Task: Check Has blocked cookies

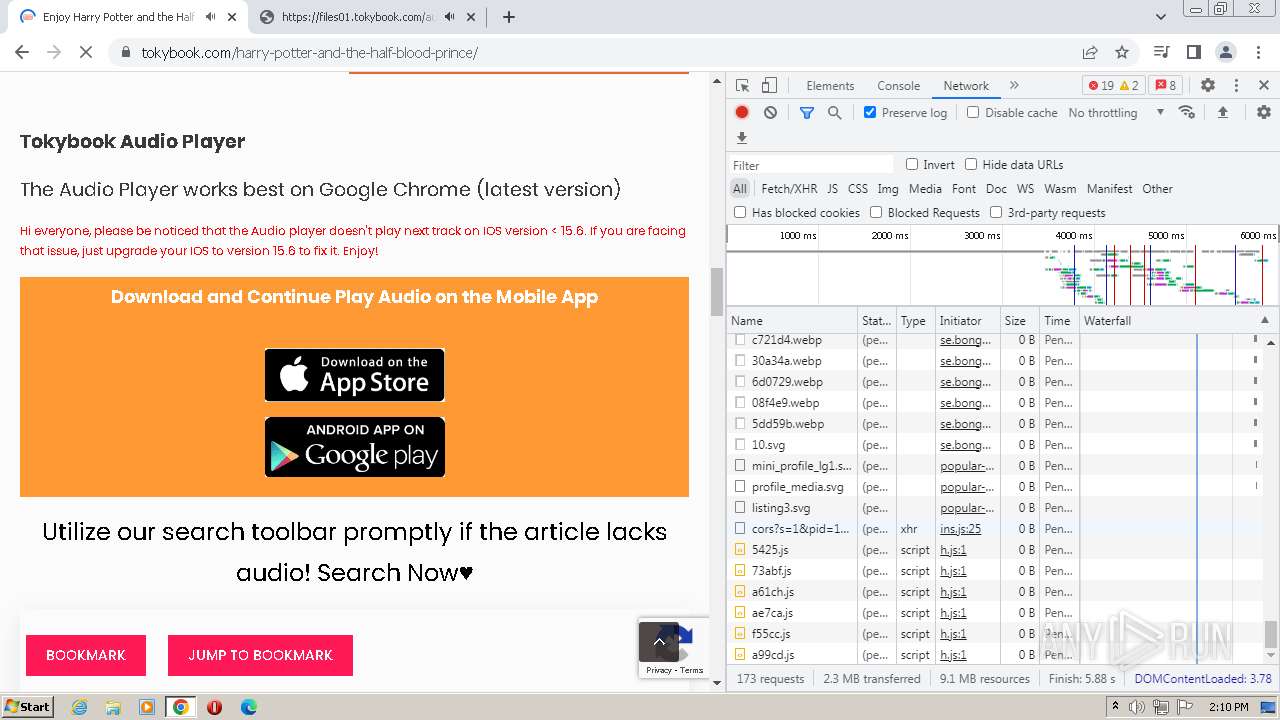Action: click(740, 212)
